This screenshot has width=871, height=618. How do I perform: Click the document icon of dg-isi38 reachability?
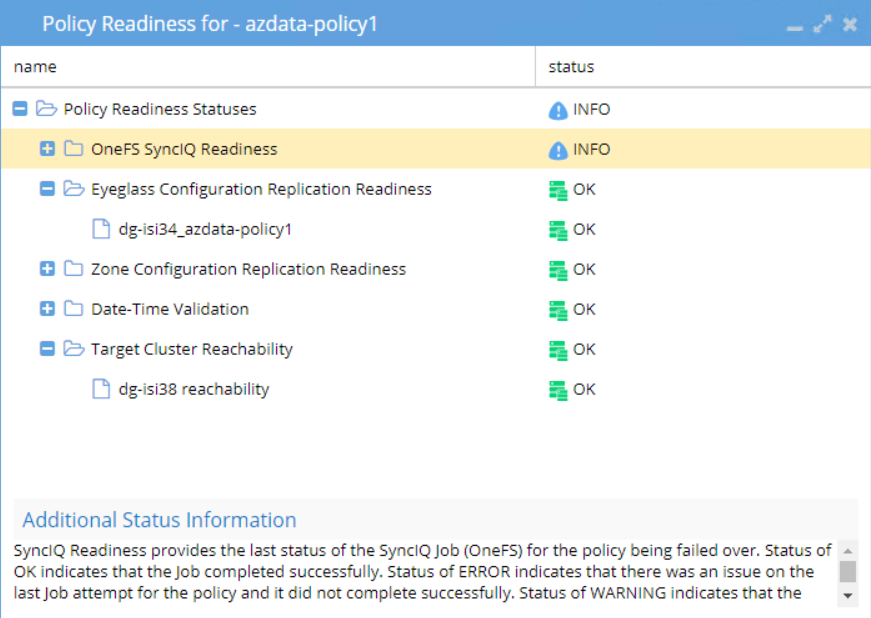(101, 389)
